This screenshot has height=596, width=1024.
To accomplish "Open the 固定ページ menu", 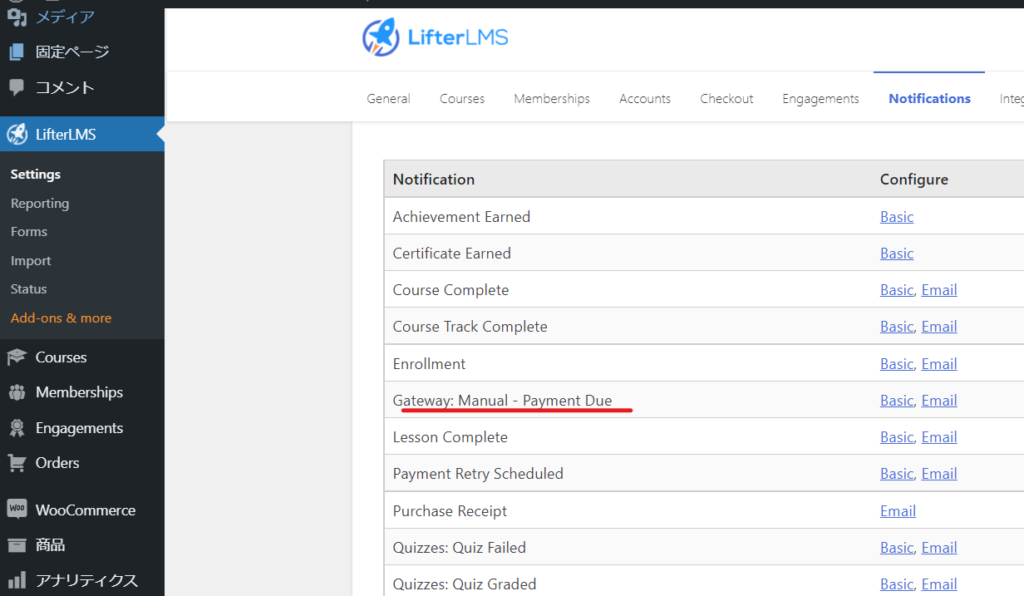I will [x=72, y=52].
